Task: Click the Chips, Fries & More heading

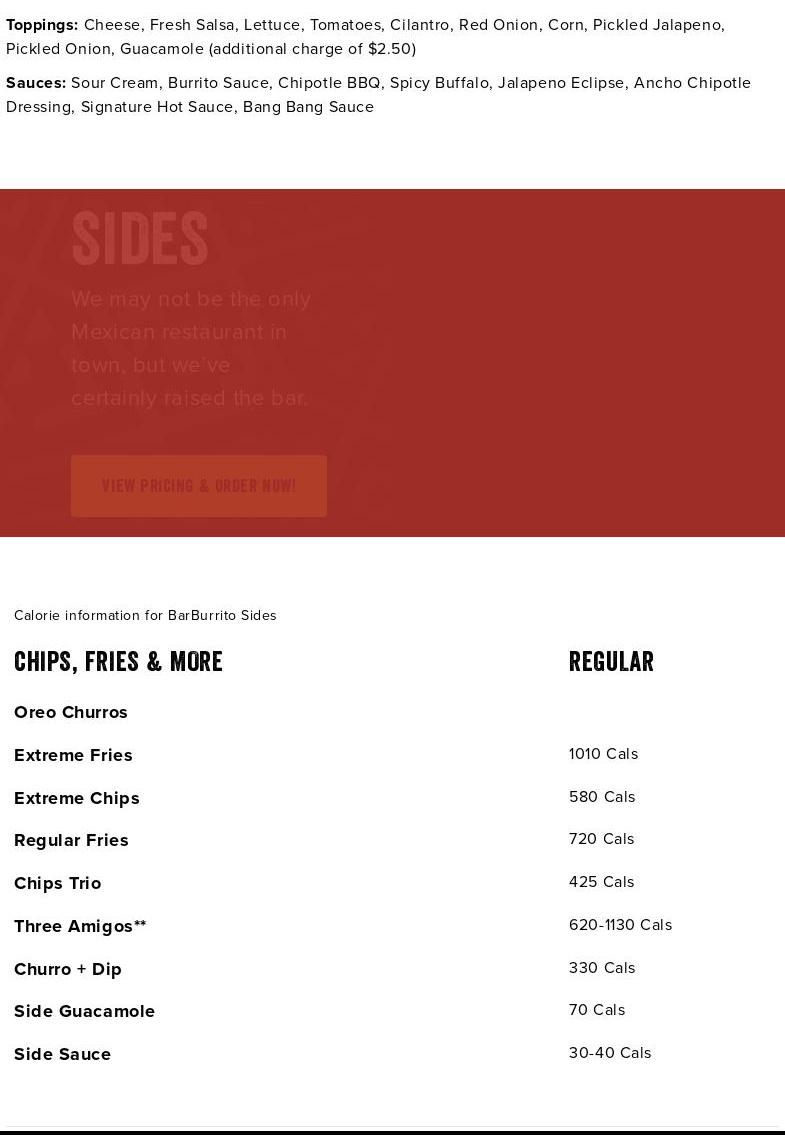Action: pyautogui.click(x=118, y=662)
